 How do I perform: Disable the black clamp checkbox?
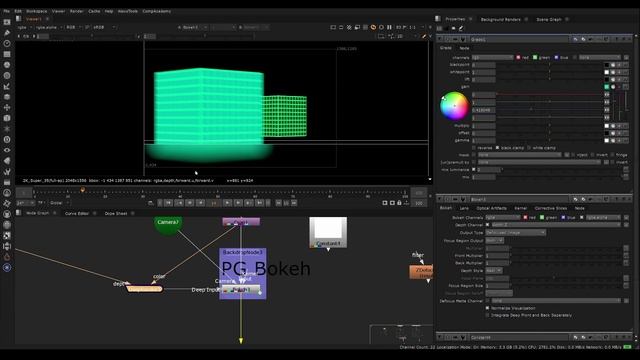(498, 148)
